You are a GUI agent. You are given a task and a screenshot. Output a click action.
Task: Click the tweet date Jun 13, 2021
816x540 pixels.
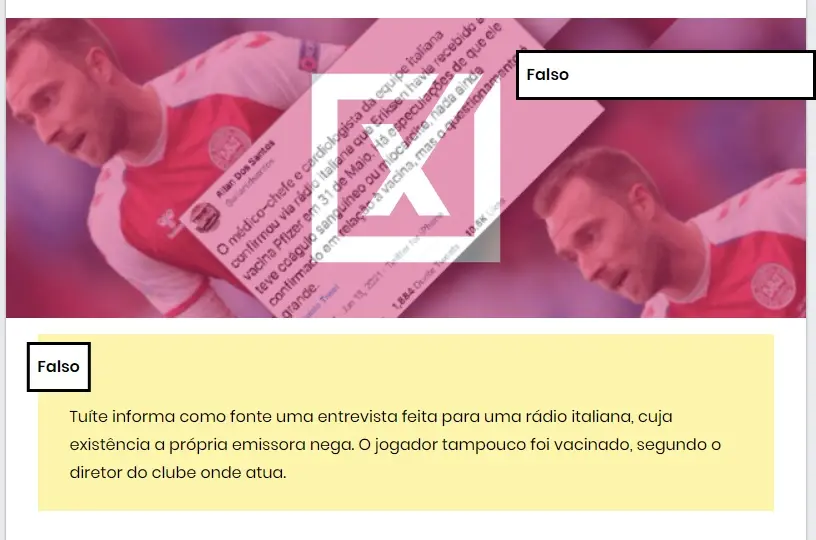pos(363,296)
